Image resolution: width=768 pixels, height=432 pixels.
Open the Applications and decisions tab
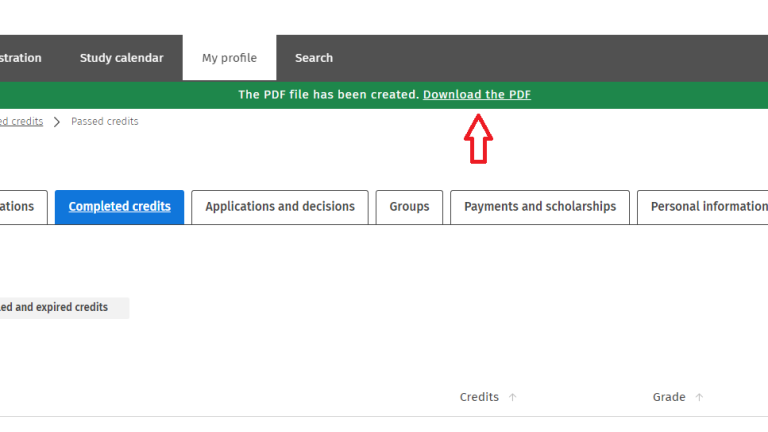click(280, 207)
